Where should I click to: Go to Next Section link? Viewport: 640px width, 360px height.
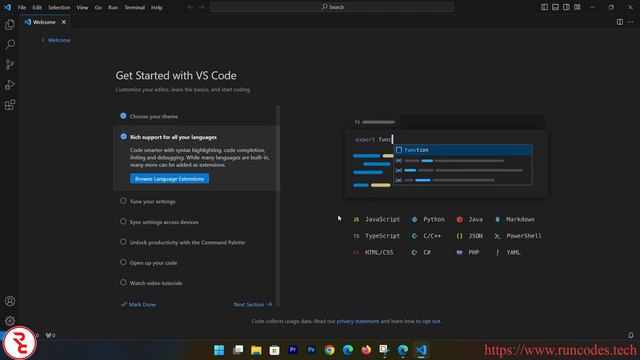[x=253, y=304]
